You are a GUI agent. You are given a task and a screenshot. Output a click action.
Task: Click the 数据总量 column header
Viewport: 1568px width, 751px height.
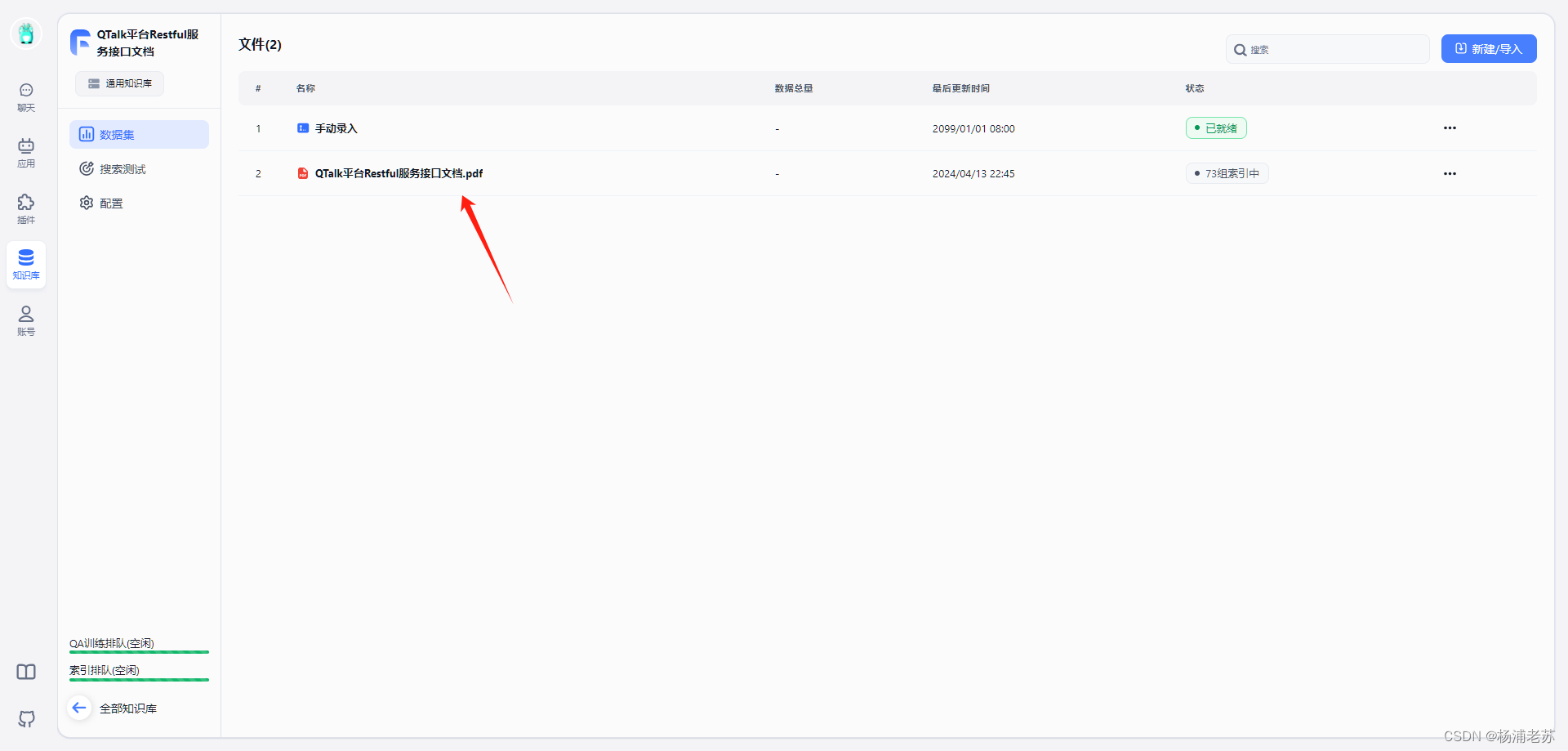794,88
